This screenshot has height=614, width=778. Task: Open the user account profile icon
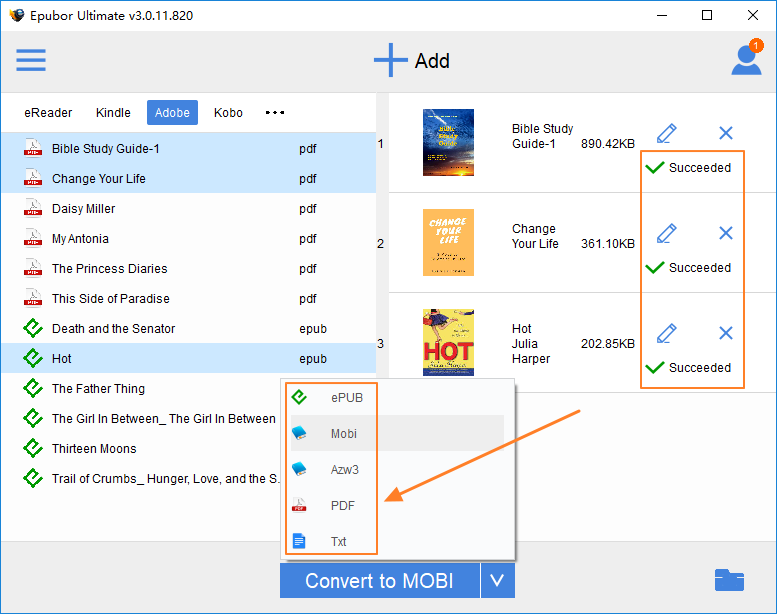coord(746,60)
